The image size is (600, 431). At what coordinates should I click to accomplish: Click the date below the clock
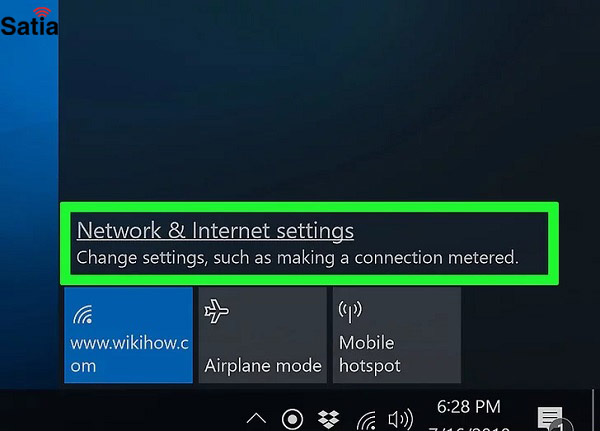469,428
